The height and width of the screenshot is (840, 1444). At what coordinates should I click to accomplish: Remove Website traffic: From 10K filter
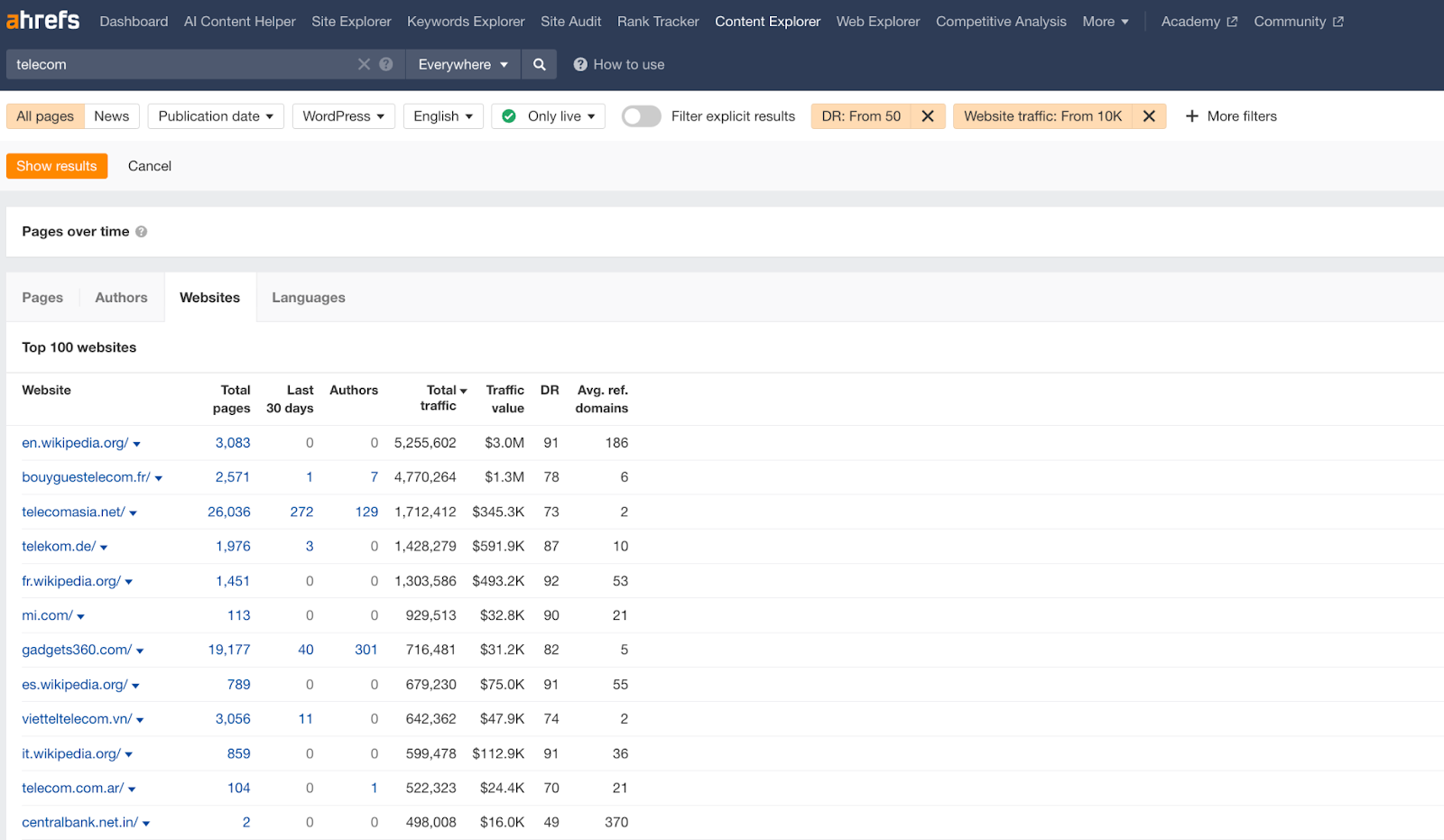point(1149,116)
